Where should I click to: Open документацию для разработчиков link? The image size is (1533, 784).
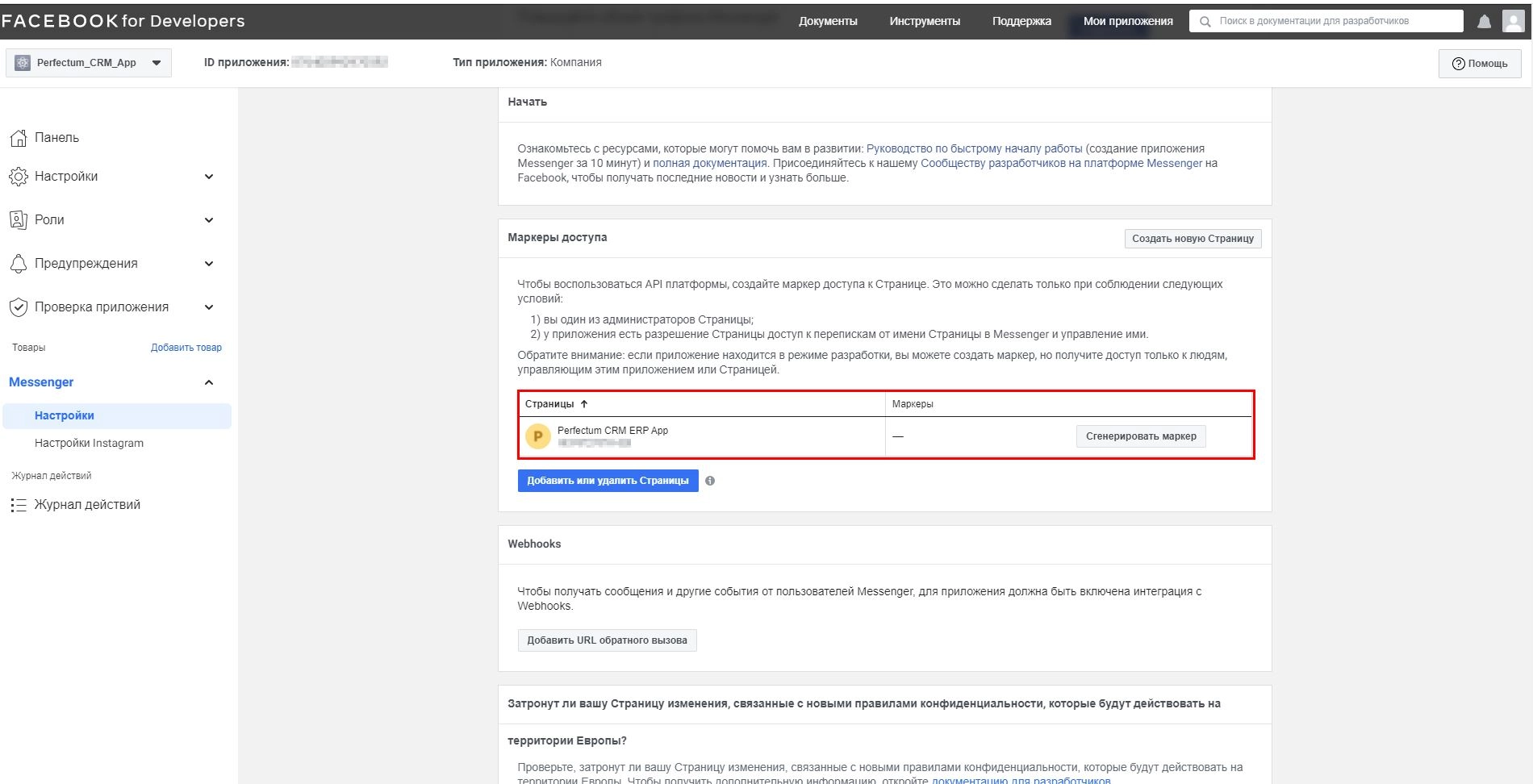pyautogui.click(x=1021, y=780)
